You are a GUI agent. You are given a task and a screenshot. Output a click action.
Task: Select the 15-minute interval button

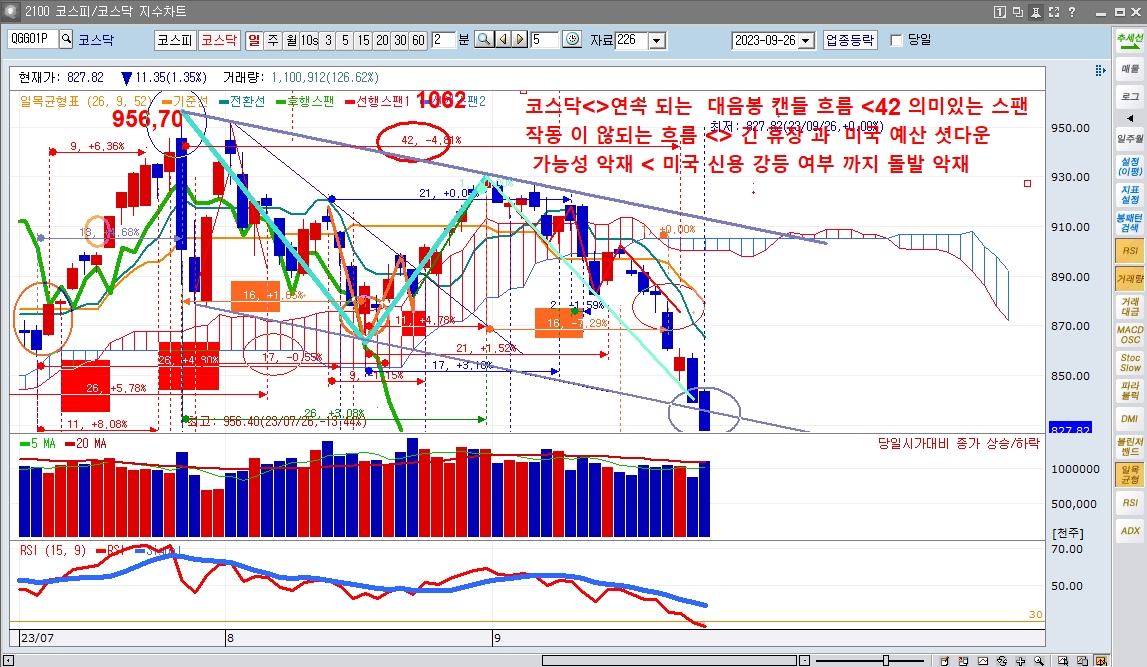[x=364, y=39]
